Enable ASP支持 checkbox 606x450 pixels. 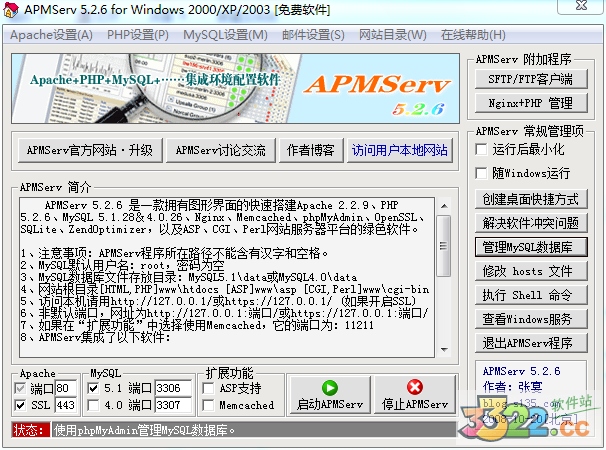[208, 388]
